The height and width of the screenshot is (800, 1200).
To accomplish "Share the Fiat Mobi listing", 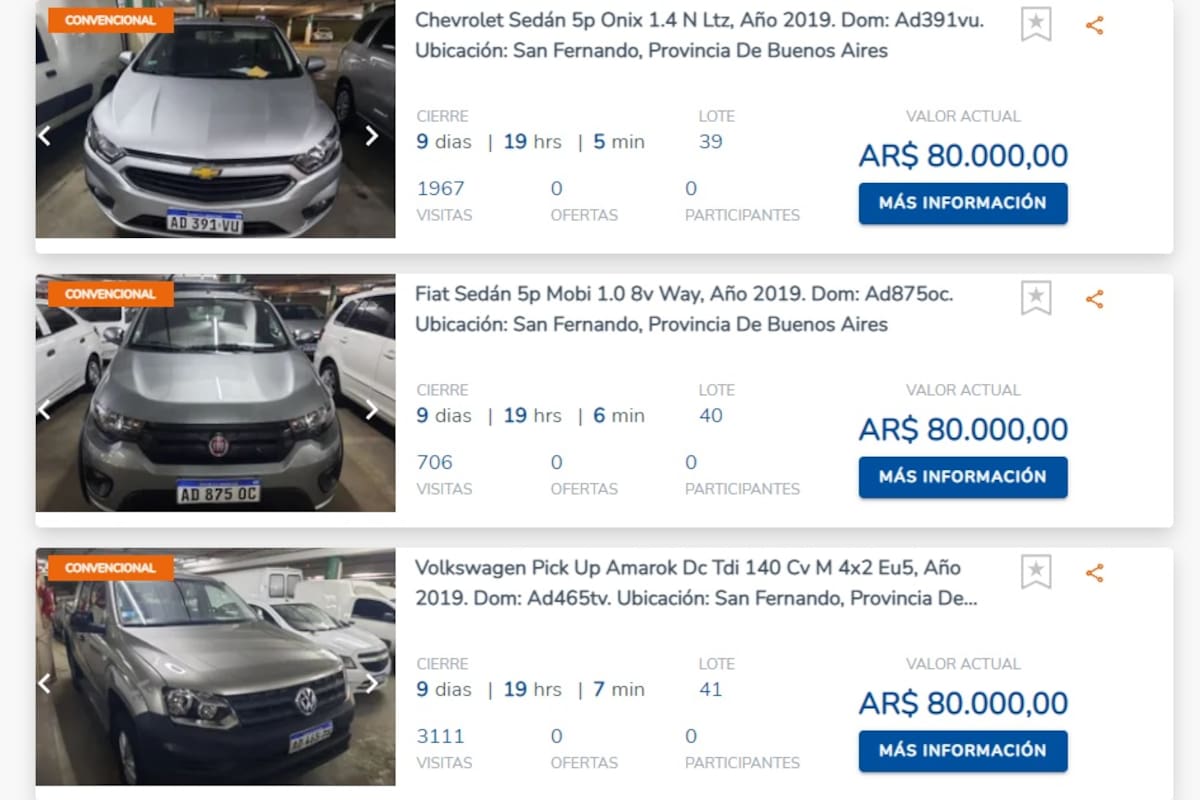I will 1095,299.
